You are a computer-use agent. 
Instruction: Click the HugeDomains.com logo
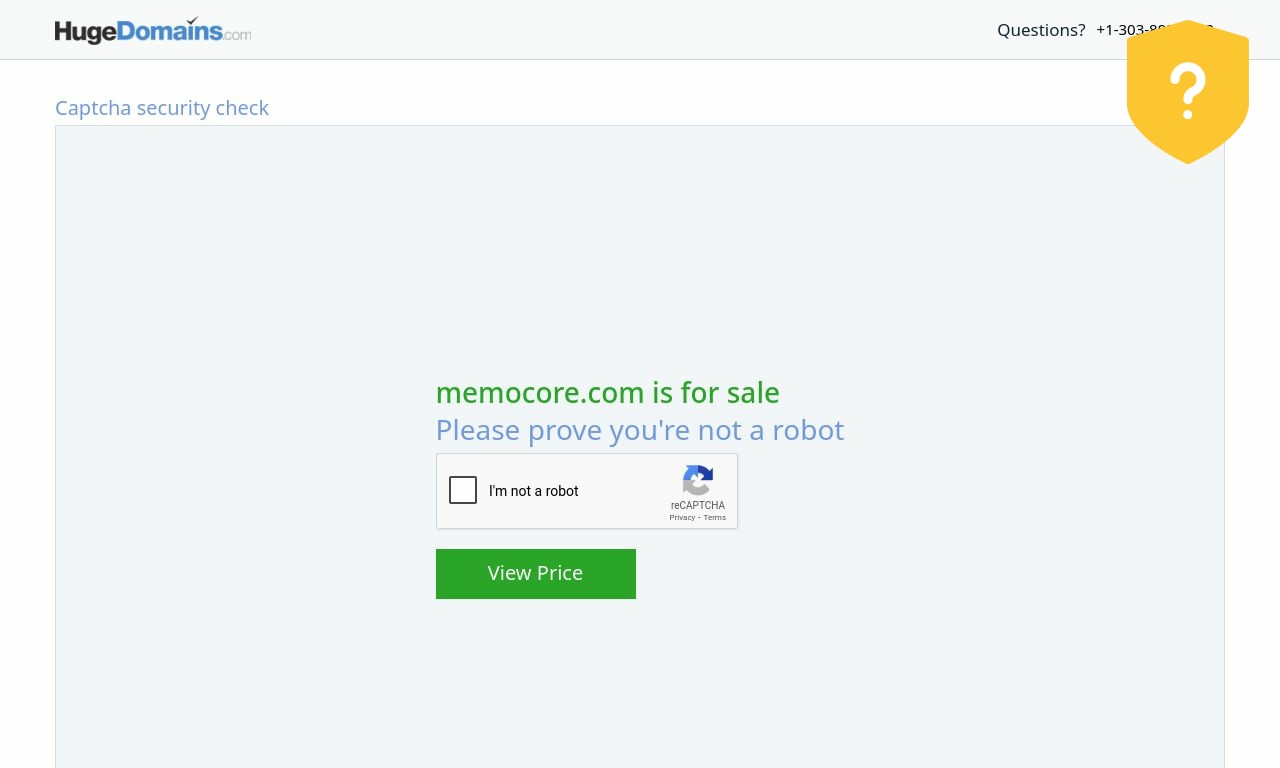tap(153, 30)
